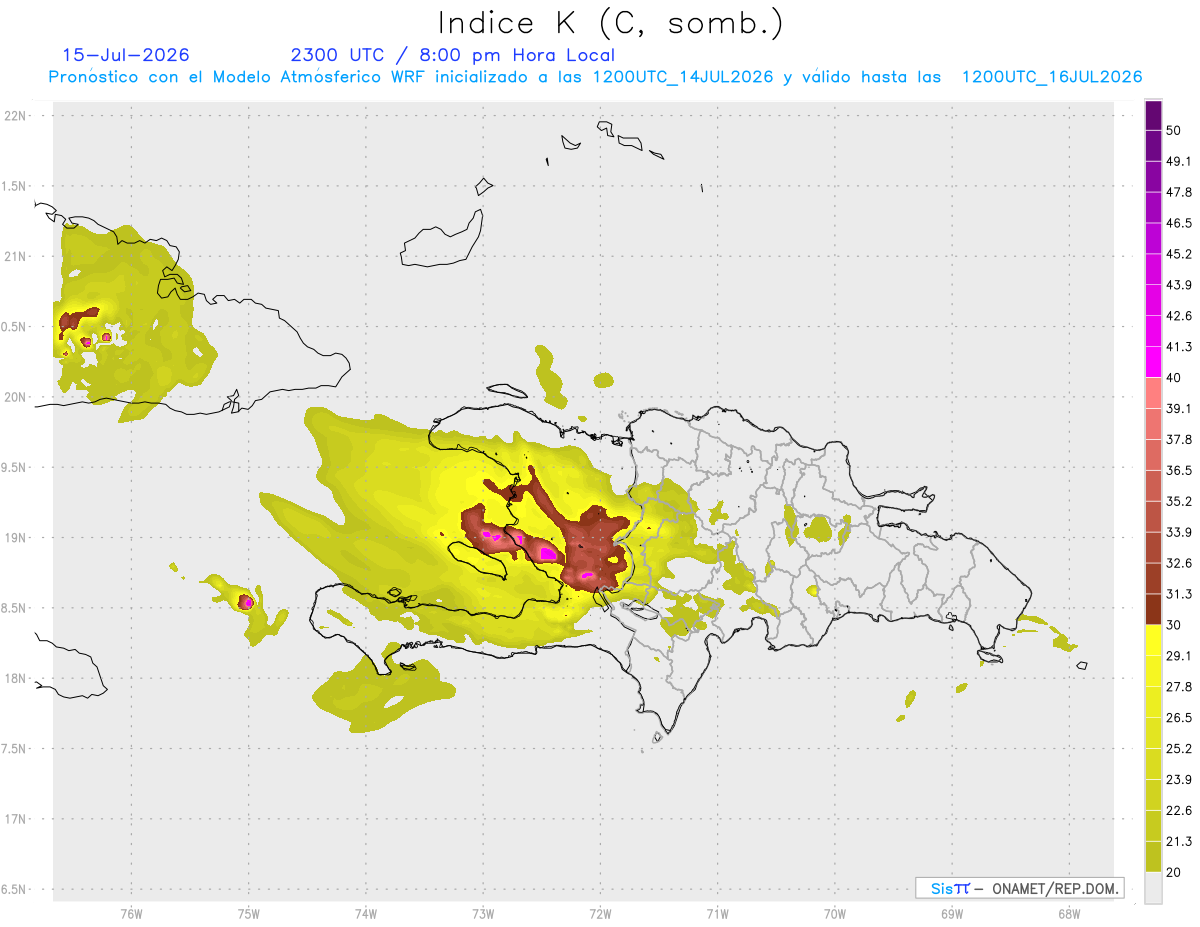Click colorbar label '50'

(x=1175, y=130)
